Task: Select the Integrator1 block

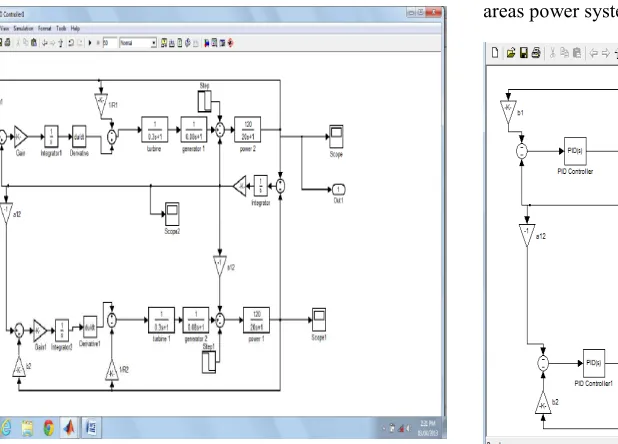Action: pos(51,136)
